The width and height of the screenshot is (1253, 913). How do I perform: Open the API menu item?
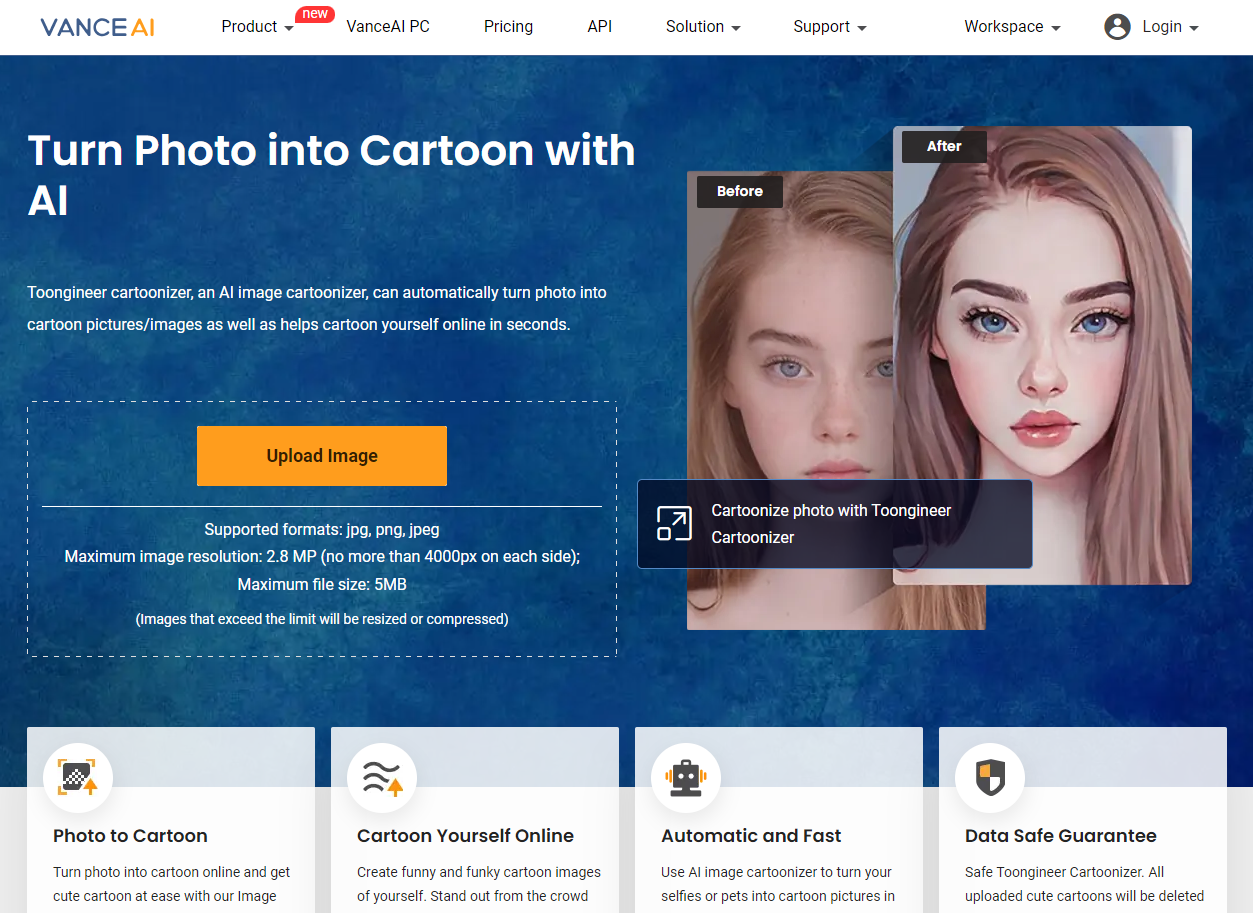pyautogui.click(x=600, y=27)
